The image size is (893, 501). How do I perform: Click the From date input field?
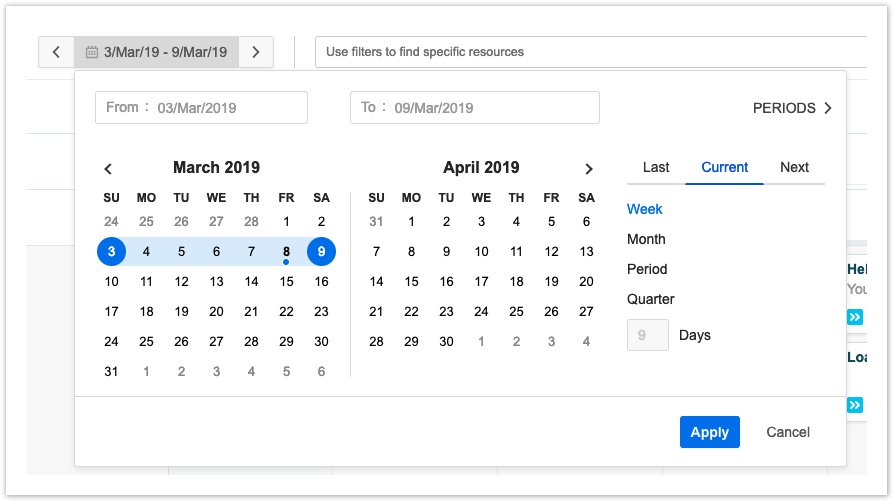point(202,108)
